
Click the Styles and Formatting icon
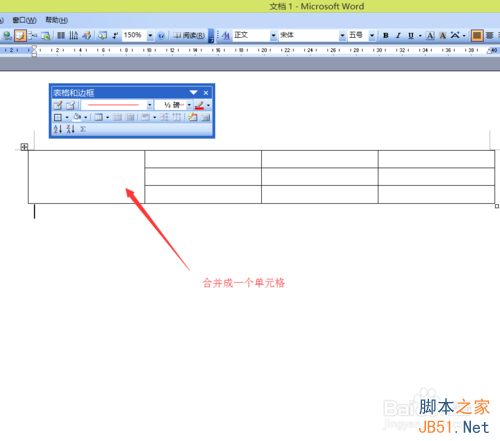pyautogui.click(x=226, y=35)
